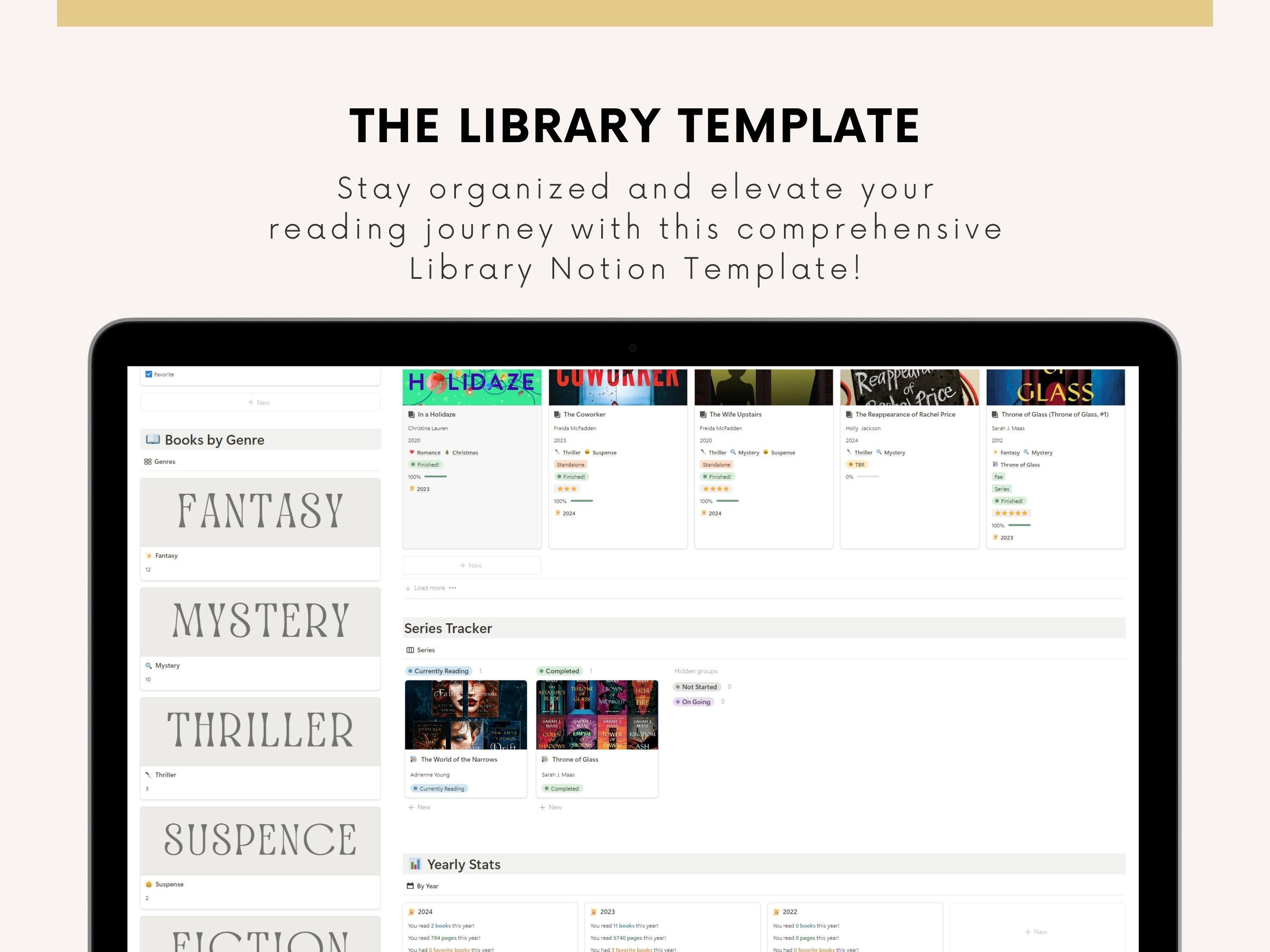Viewport: 1270px width, 952px height.
Task: Open The Wife Upstairs book page icon
Action: 703,414
